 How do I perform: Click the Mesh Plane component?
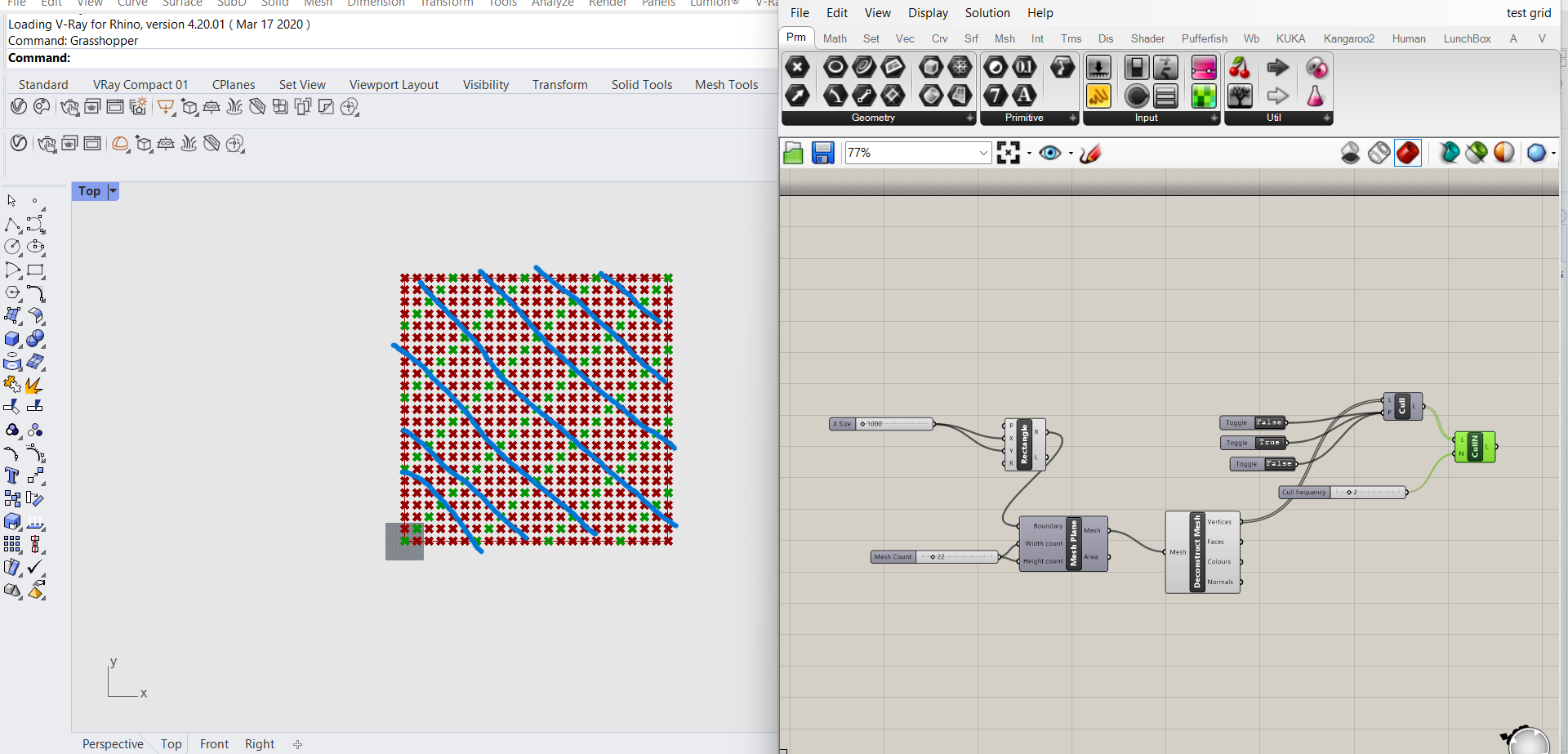pyautogui.click(x=1063, y=543)
